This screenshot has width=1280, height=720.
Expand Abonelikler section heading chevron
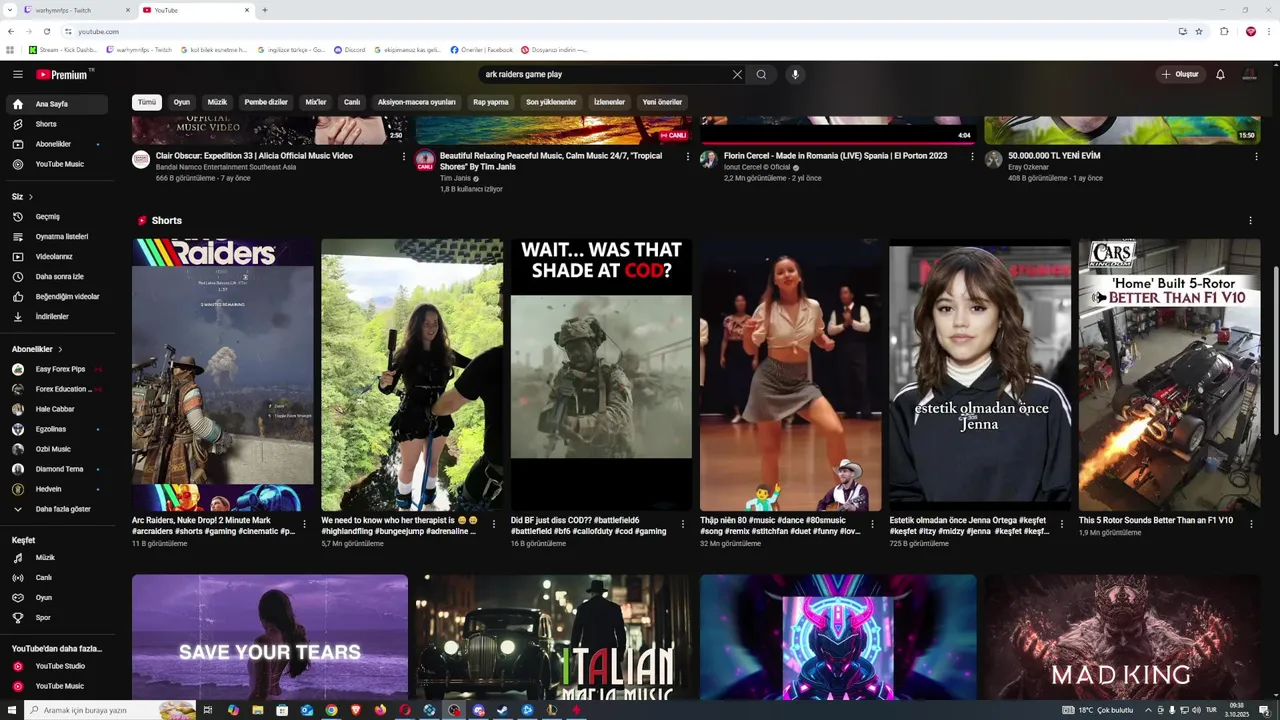(60, 349)
